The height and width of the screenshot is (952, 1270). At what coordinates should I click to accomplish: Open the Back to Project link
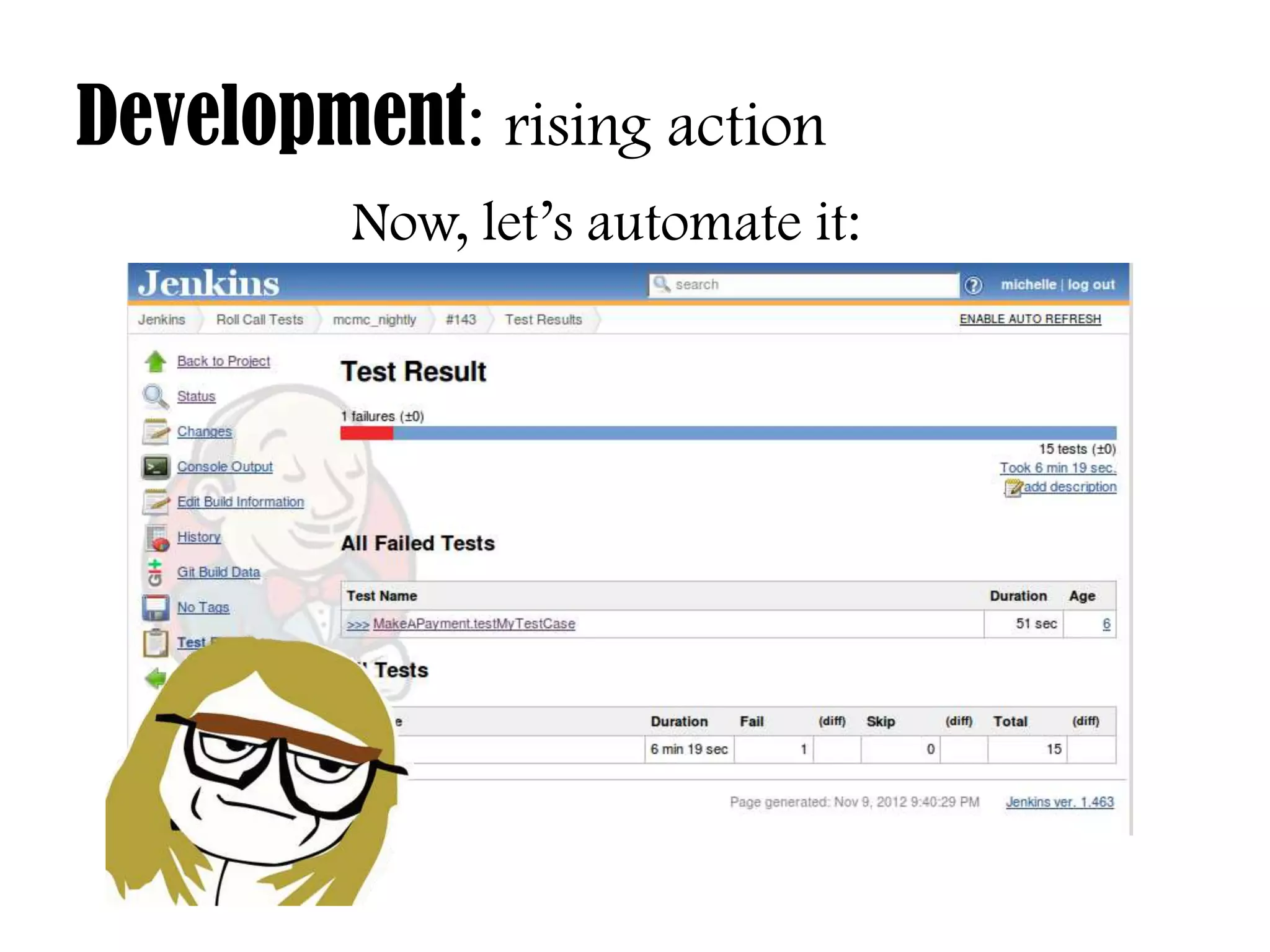(223, 361)
